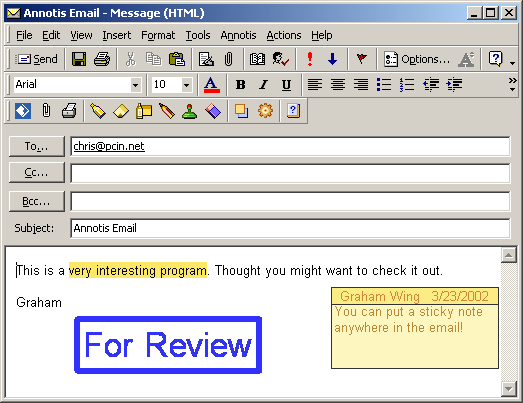Click the For Review stamp in message
The image size is (523, 403).
point(168,345)
